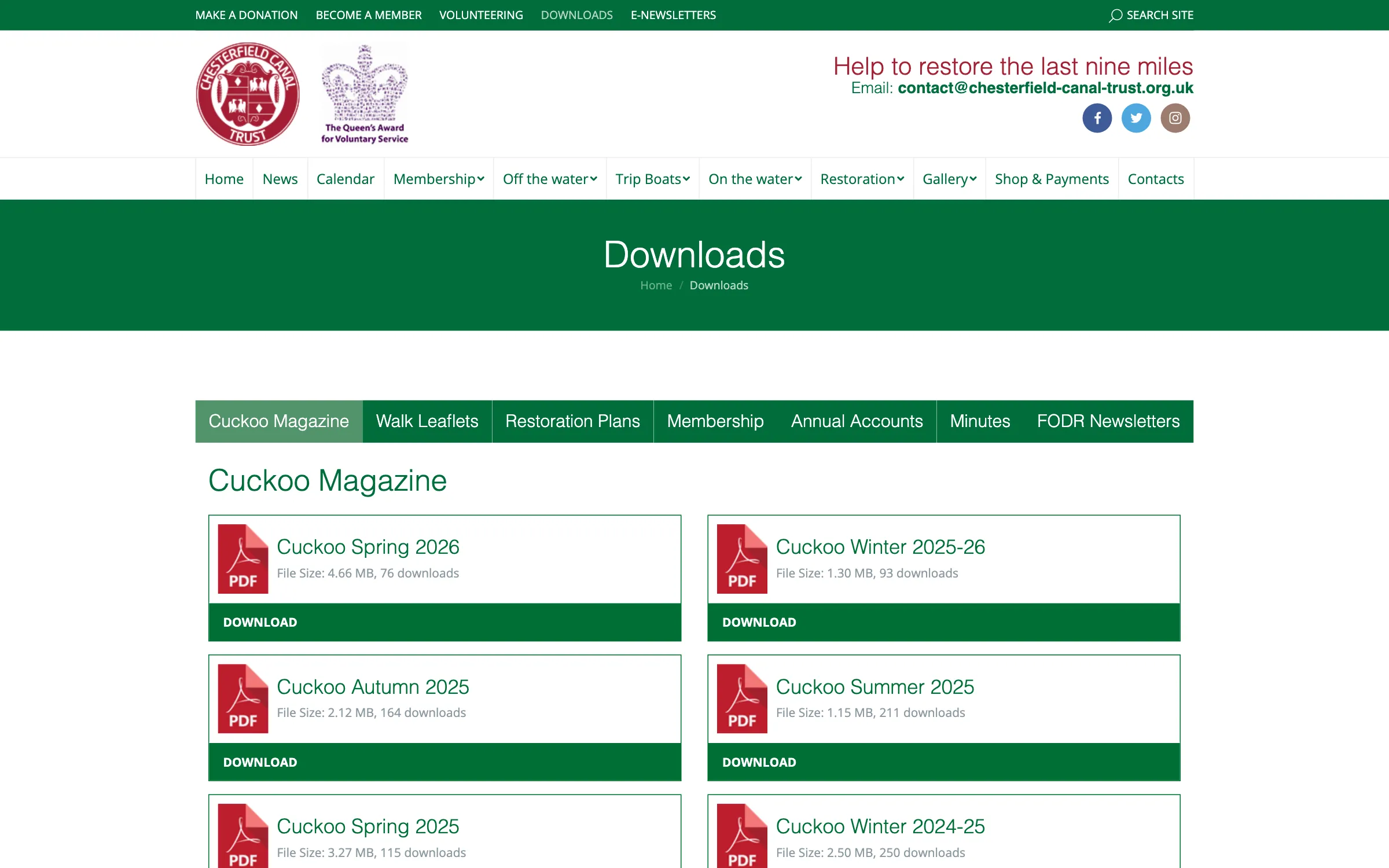
Task: Click PDF icon for Cuckoo Spring 2025
Action: 243,836
